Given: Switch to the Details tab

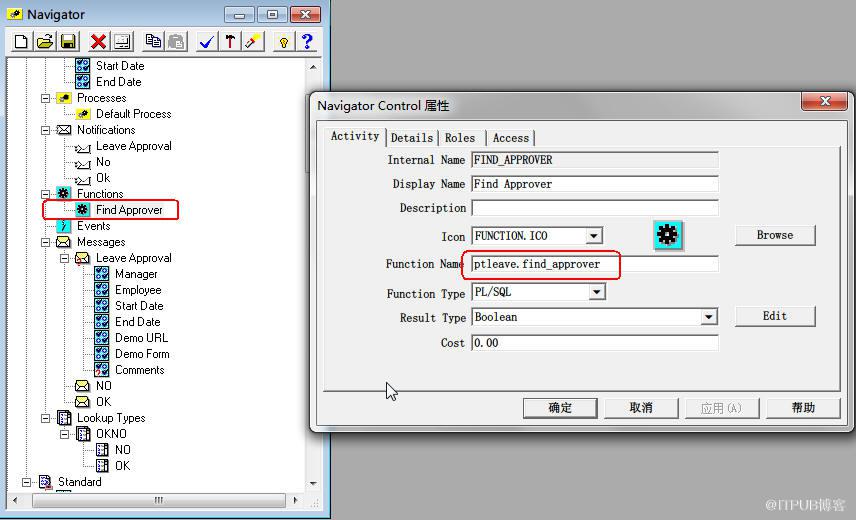Looking at the screenshot, I should tap(412, 138).
